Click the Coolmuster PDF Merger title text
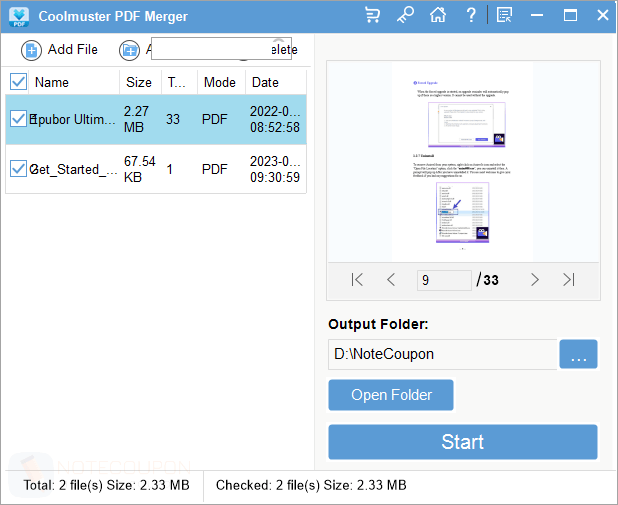The height and width of the screenshot is (505, 618). tap(113, 16)
